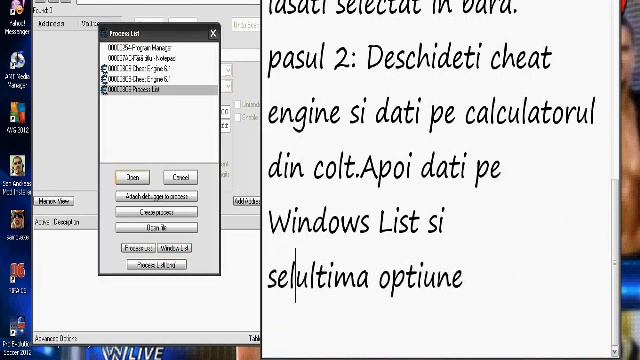Viewport: 640px width, 360px height.
Task: Open San Andreas Mod Installer shortcut
Action: [17, 176]
